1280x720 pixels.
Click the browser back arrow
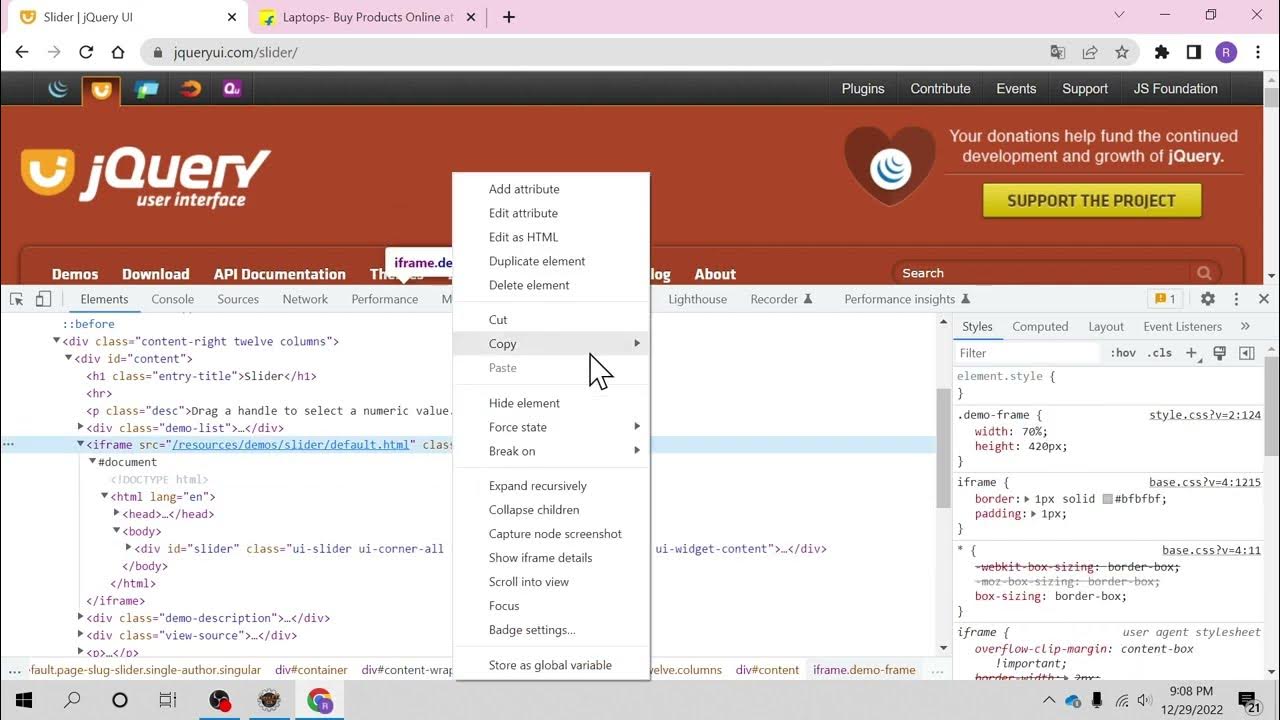[22, 52]
